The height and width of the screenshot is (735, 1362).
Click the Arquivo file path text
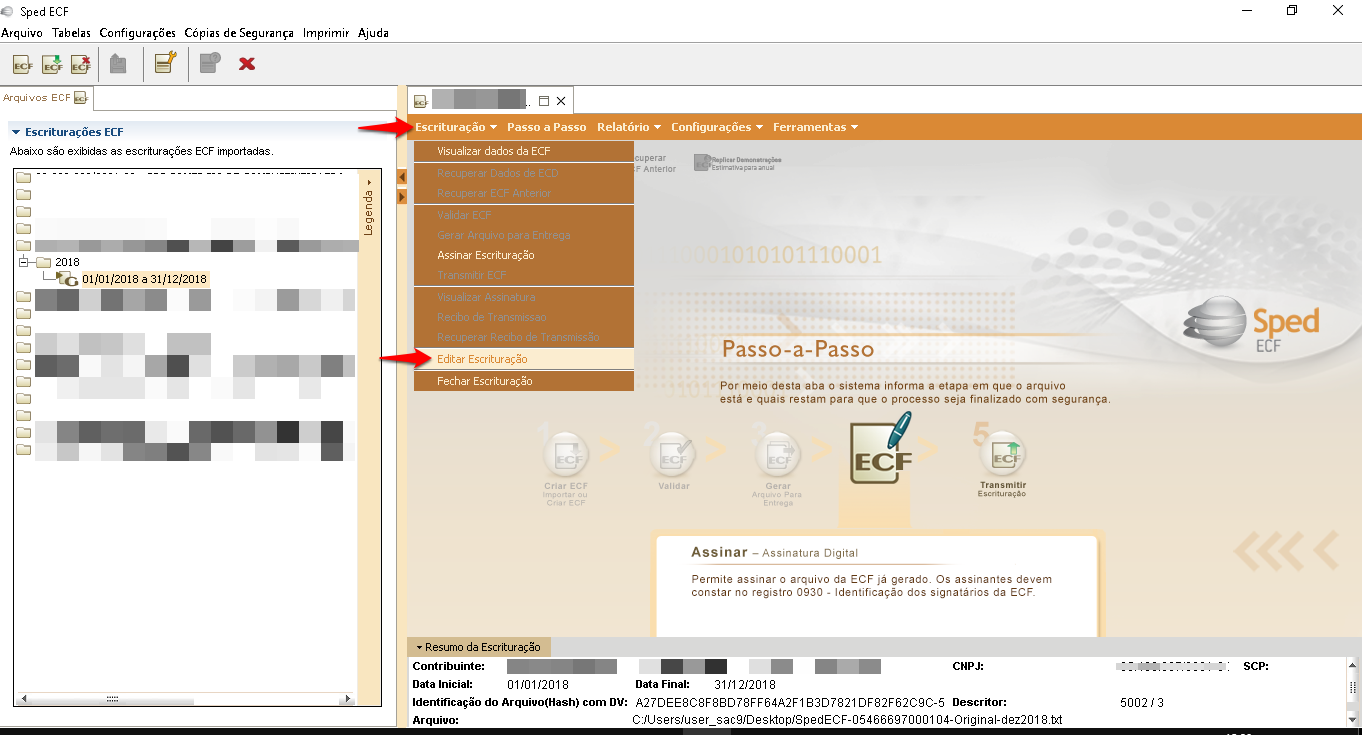[x=847, y=719]
